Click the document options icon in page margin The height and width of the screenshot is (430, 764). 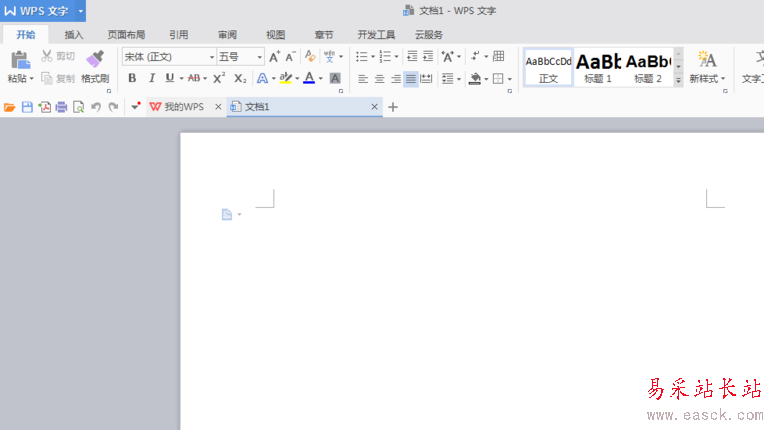point(227,214)
